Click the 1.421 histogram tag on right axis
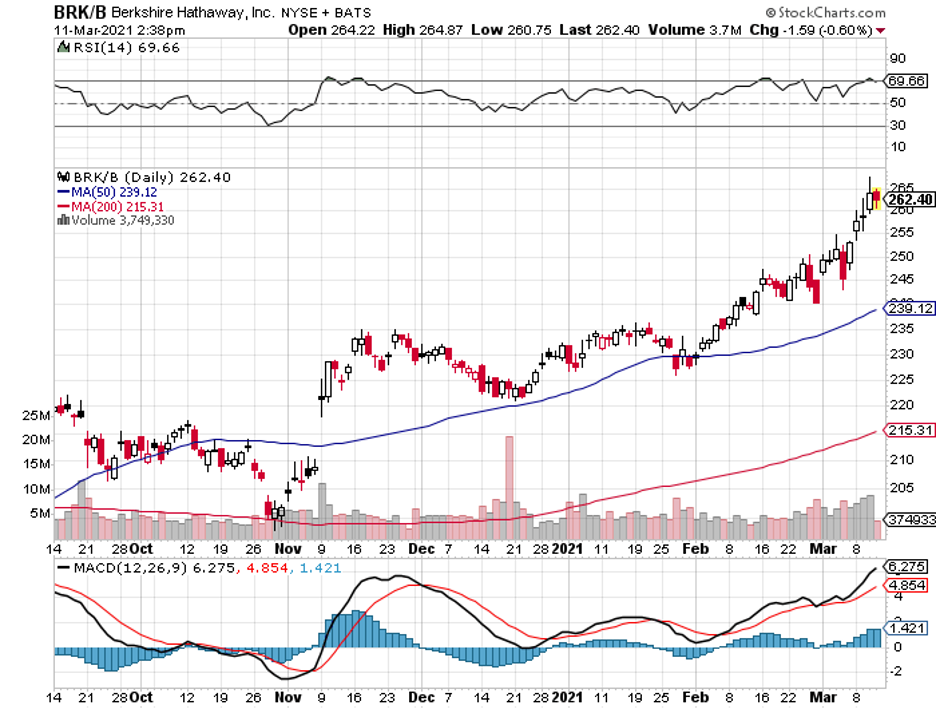Viewport: 936px width, 710px height. [x=907, y=628]
